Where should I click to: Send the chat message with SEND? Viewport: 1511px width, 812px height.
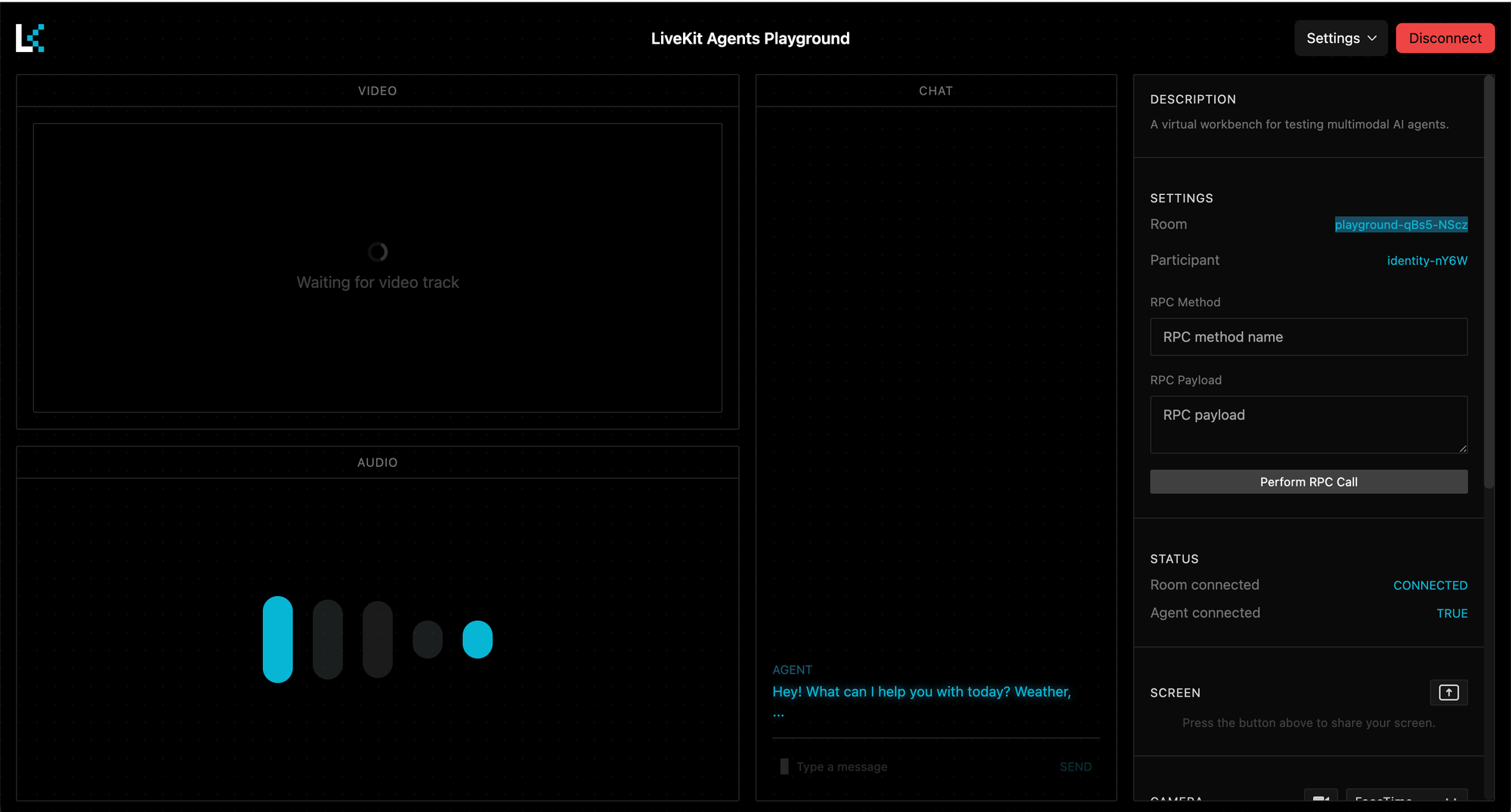(1075, 767)
